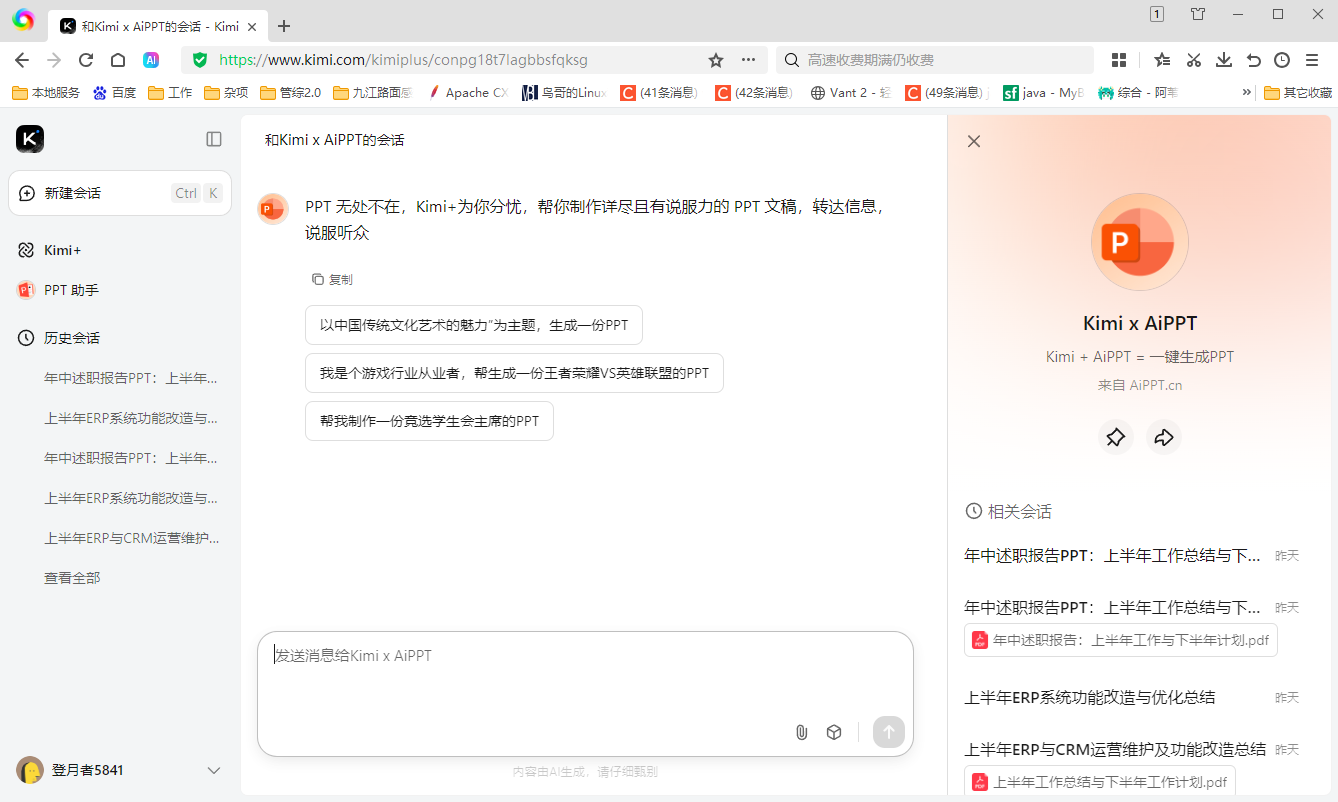The image size is (1338, 802).
Task: Open the apps grid icon in toolbar
Action: point(1119,60)
